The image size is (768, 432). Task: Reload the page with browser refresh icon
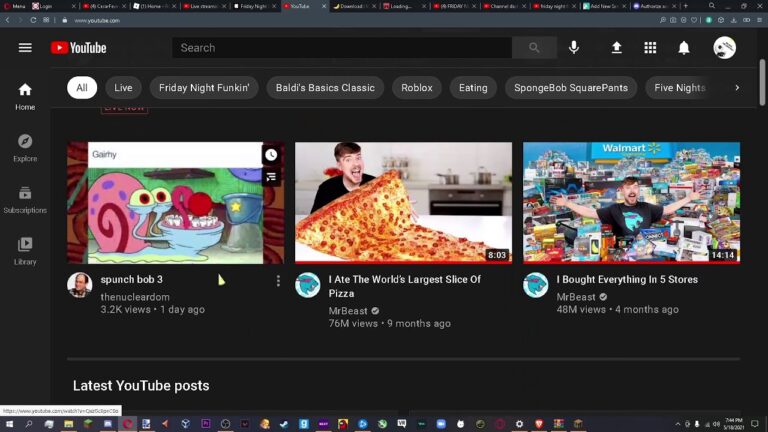tap(33, 20)
